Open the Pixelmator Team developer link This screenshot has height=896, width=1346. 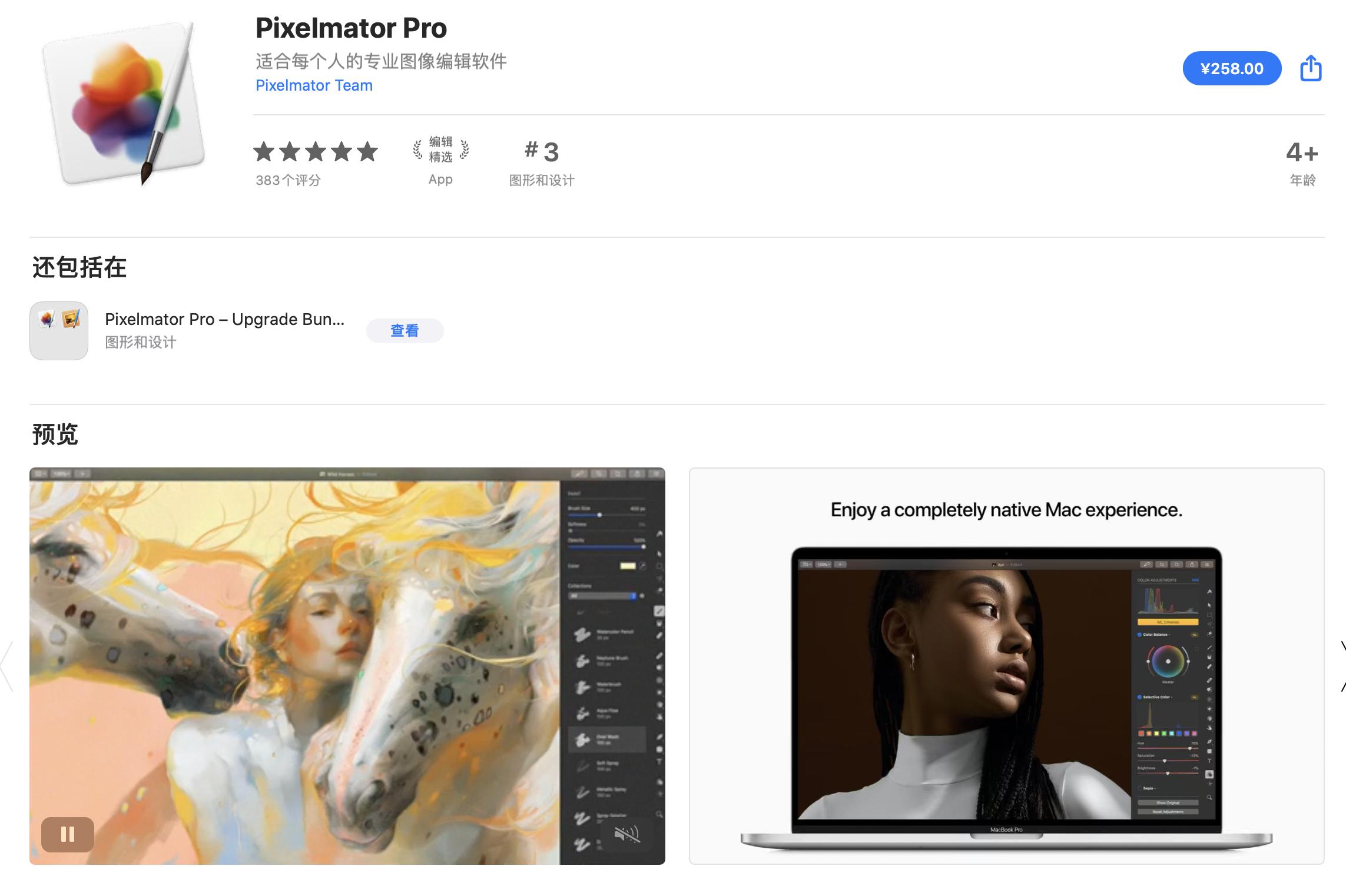pos(314,85)
